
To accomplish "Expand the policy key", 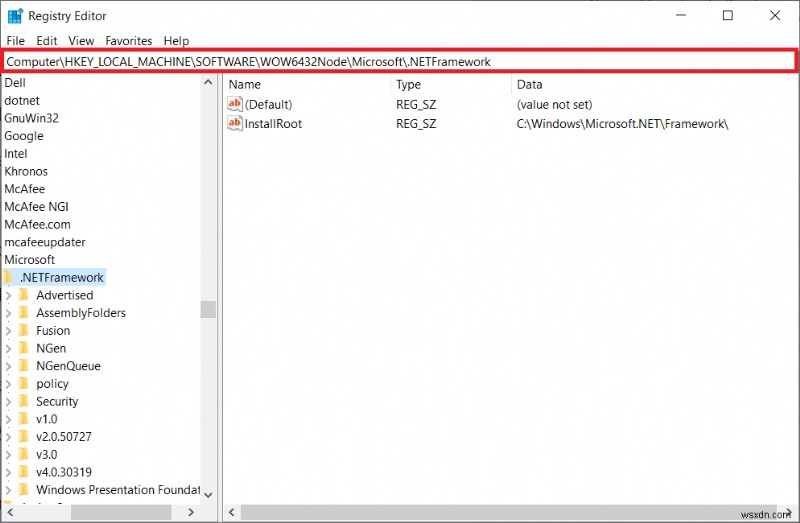I will pos(8,384).
